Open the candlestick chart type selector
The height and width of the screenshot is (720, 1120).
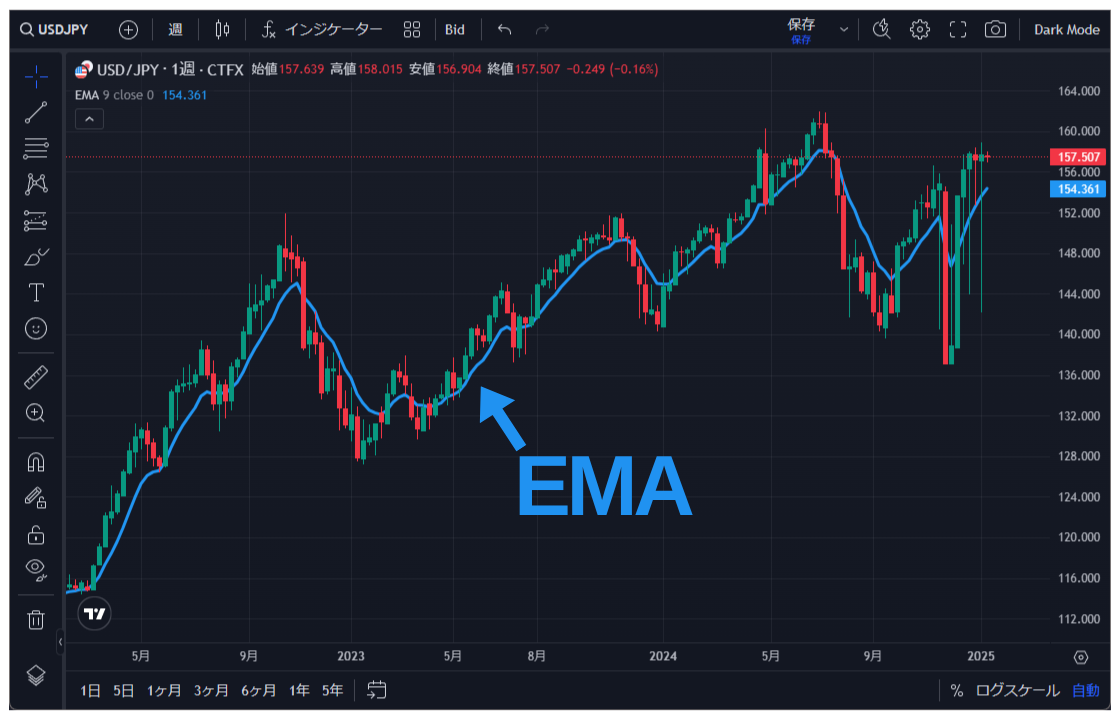(222, 30)
